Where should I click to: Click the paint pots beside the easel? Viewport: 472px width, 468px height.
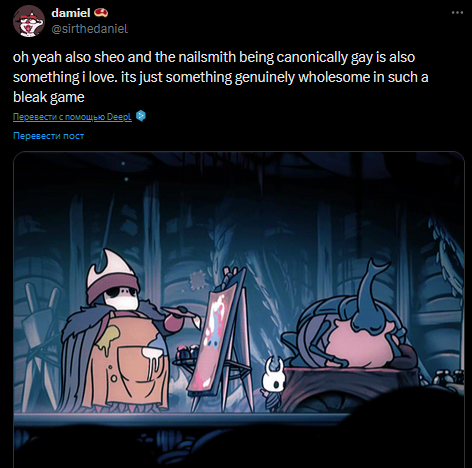[188, 354]
